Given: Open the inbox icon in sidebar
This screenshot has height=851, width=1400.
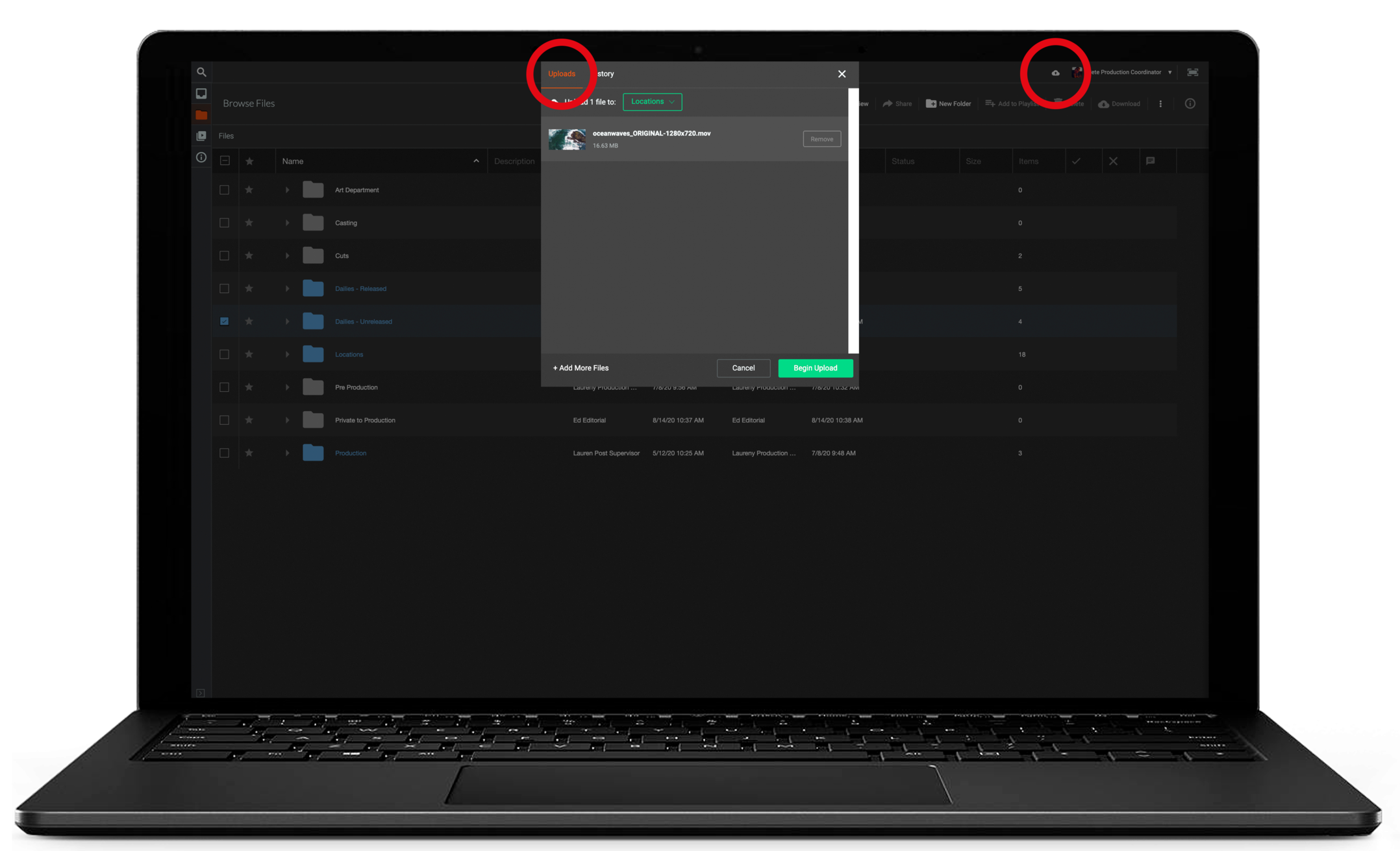Looking at the screenshot, I should pyautogui.click(x=201, y=94).
